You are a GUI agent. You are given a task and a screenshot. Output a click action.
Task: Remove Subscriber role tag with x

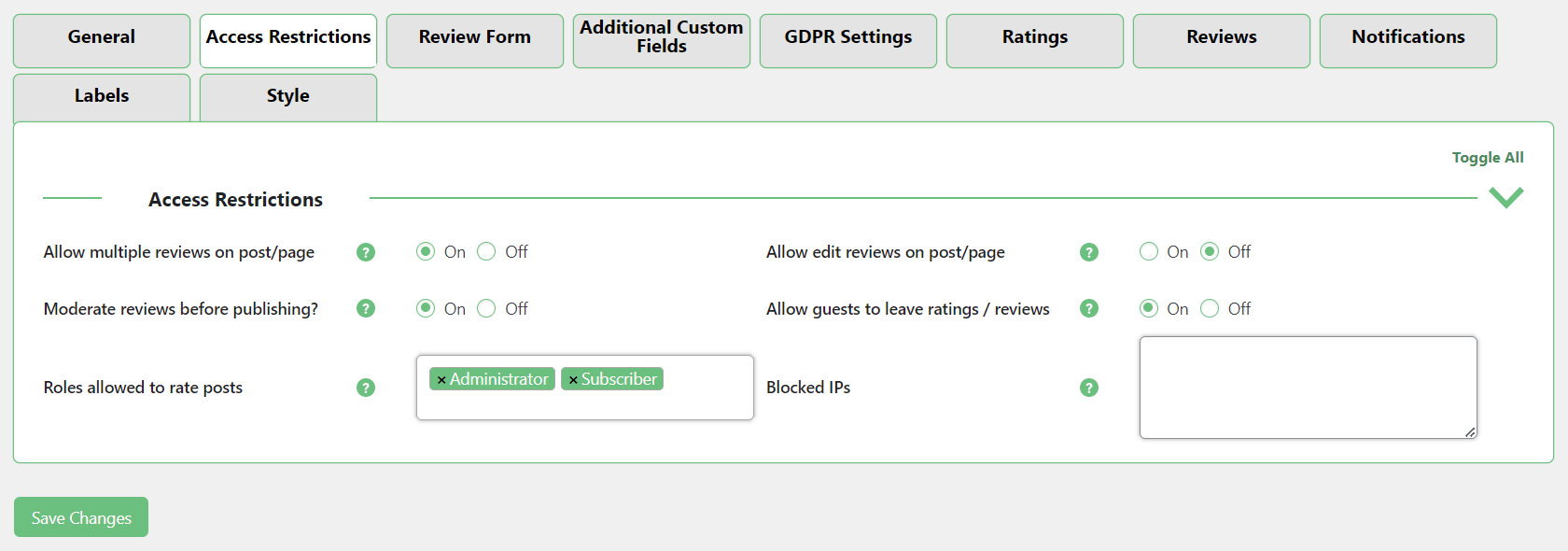[x=573, y=380]
